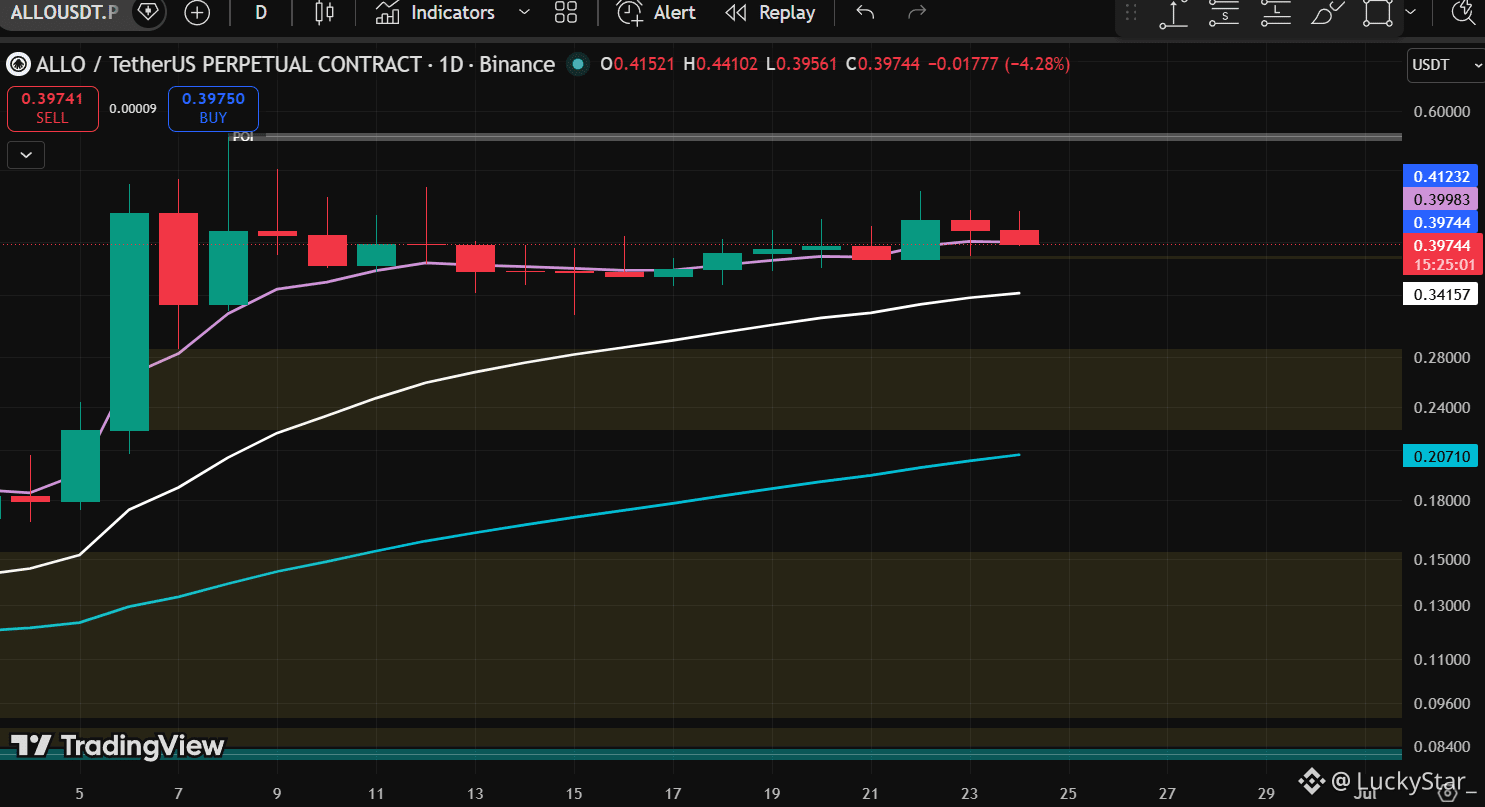1485x807 pixels.
Task: Click the low value L0.39561
Action: (x=803, y=65)
